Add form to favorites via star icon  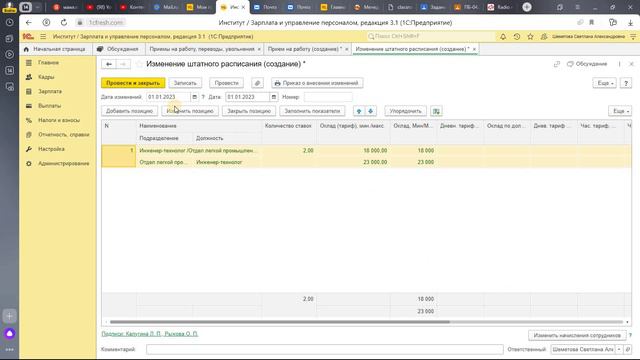pyautogui.click(x=139, y=64)
